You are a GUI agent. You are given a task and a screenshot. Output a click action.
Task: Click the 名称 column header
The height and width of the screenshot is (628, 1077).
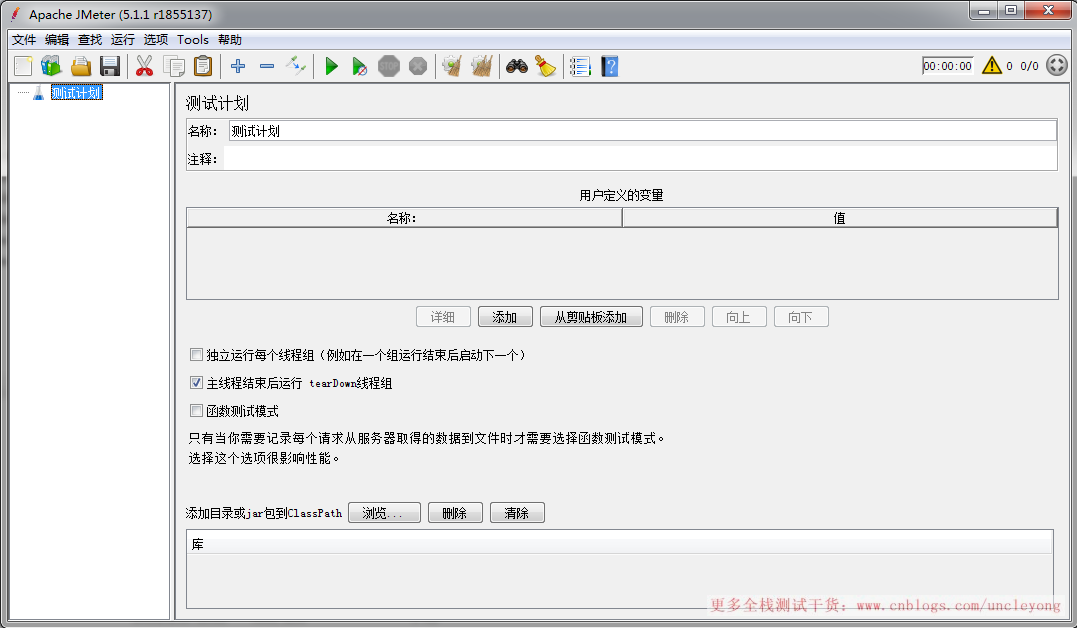click(404, 218)
